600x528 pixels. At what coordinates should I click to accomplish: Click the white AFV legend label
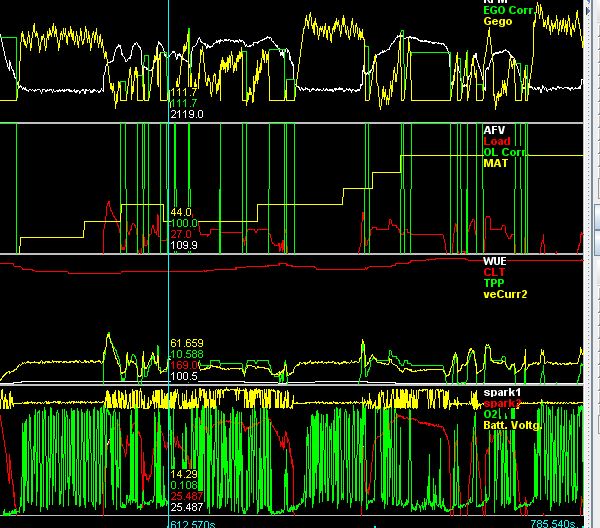pos(494,130)
